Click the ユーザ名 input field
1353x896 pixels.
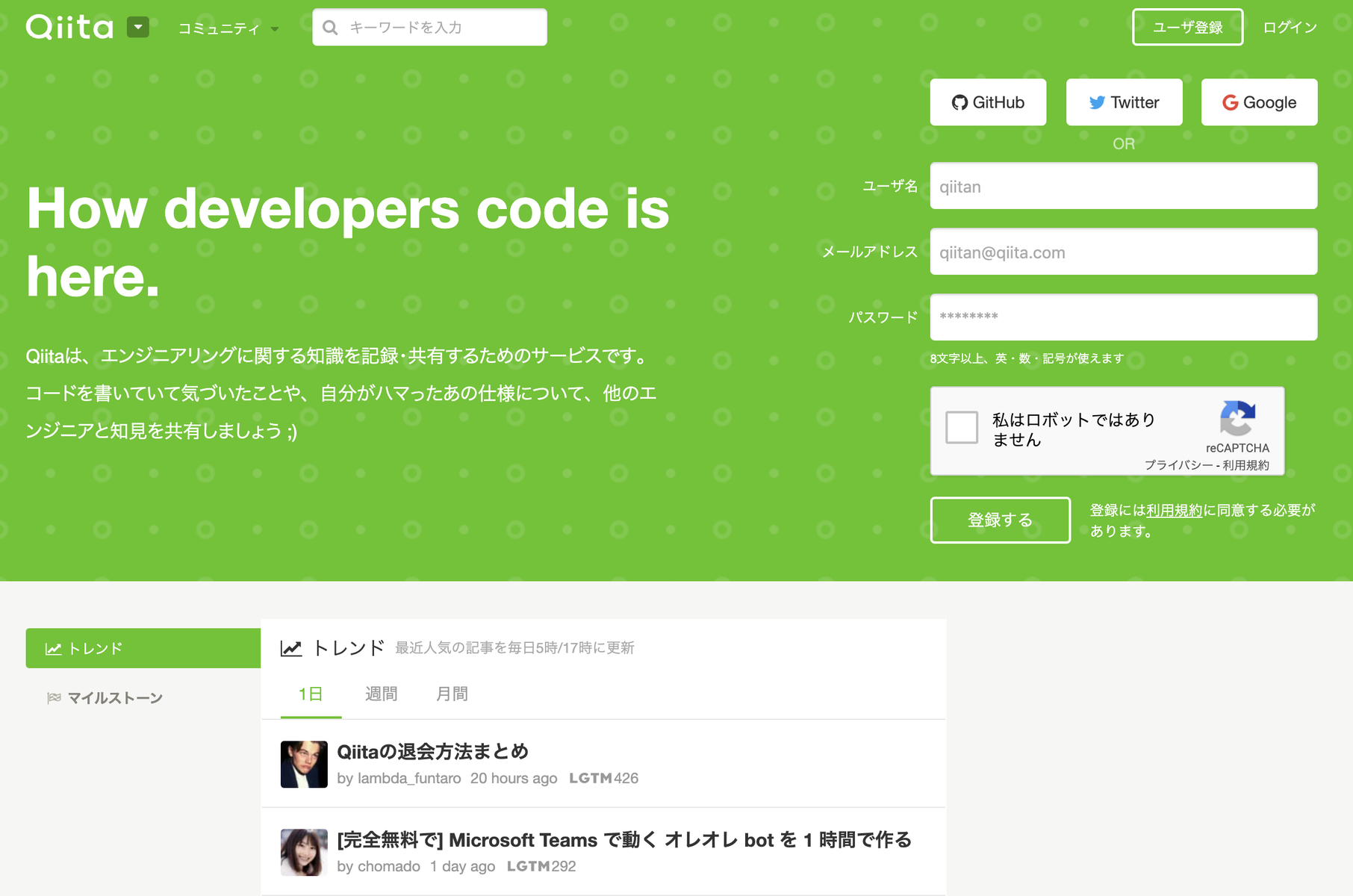coord(1124,186)
